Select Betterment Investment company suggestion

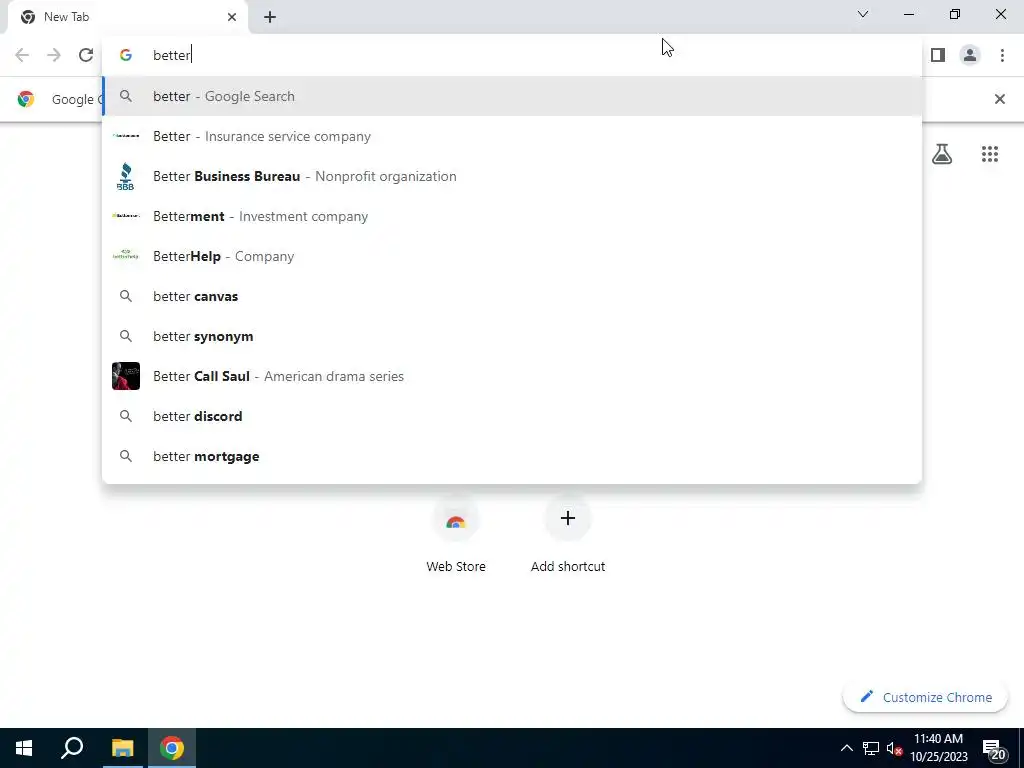pyautogui.click(x=512, y=216)
